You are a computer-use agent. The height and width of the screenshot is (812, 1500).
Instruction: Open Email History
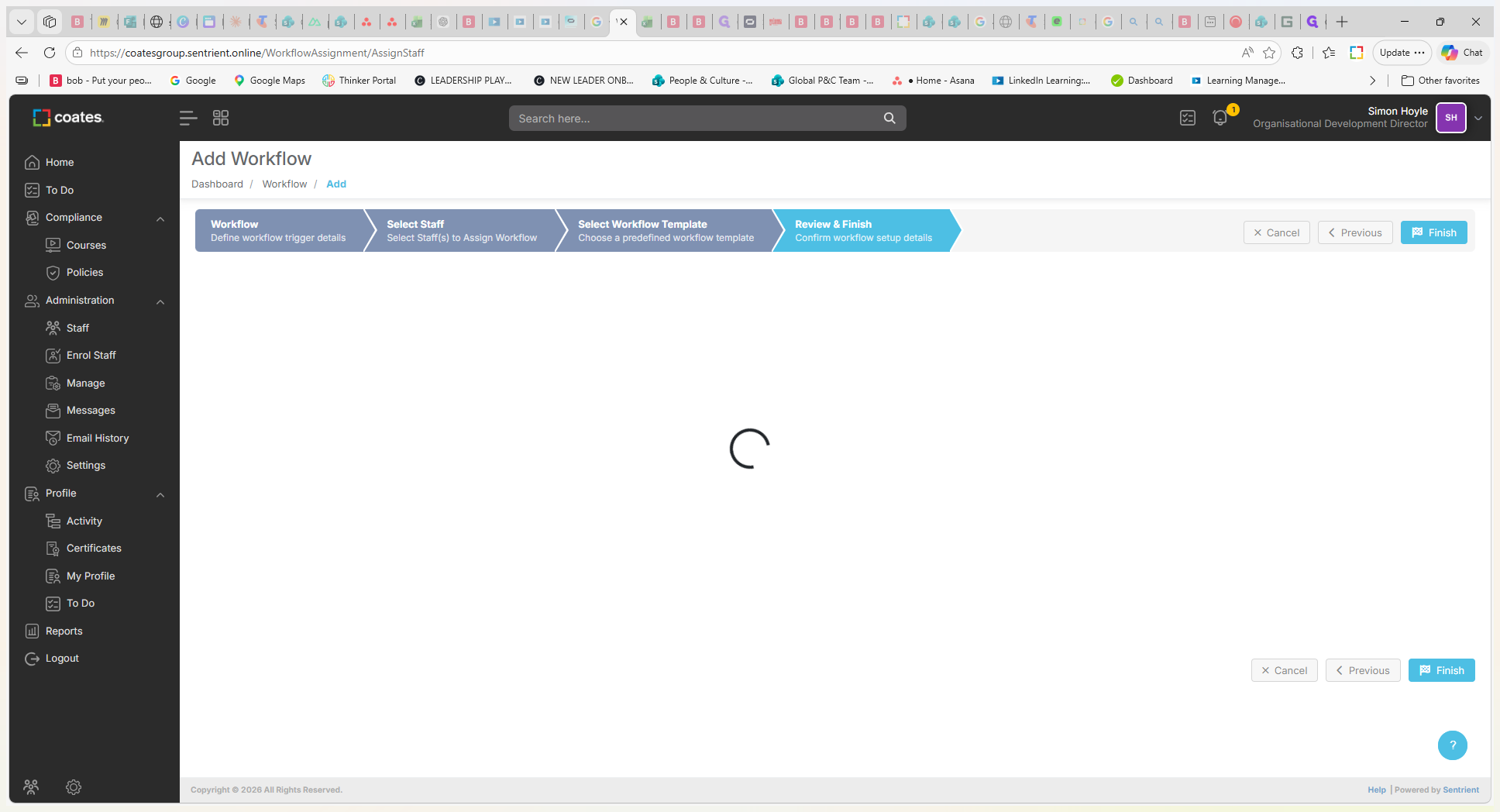(x=98, y=438)
